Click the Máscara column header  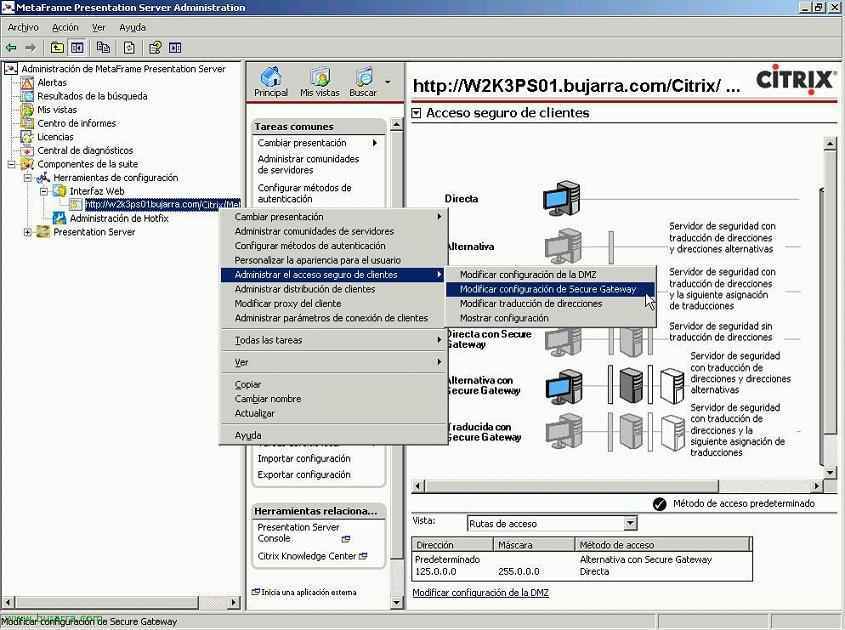pyautogui.click(x=535, y=545)
